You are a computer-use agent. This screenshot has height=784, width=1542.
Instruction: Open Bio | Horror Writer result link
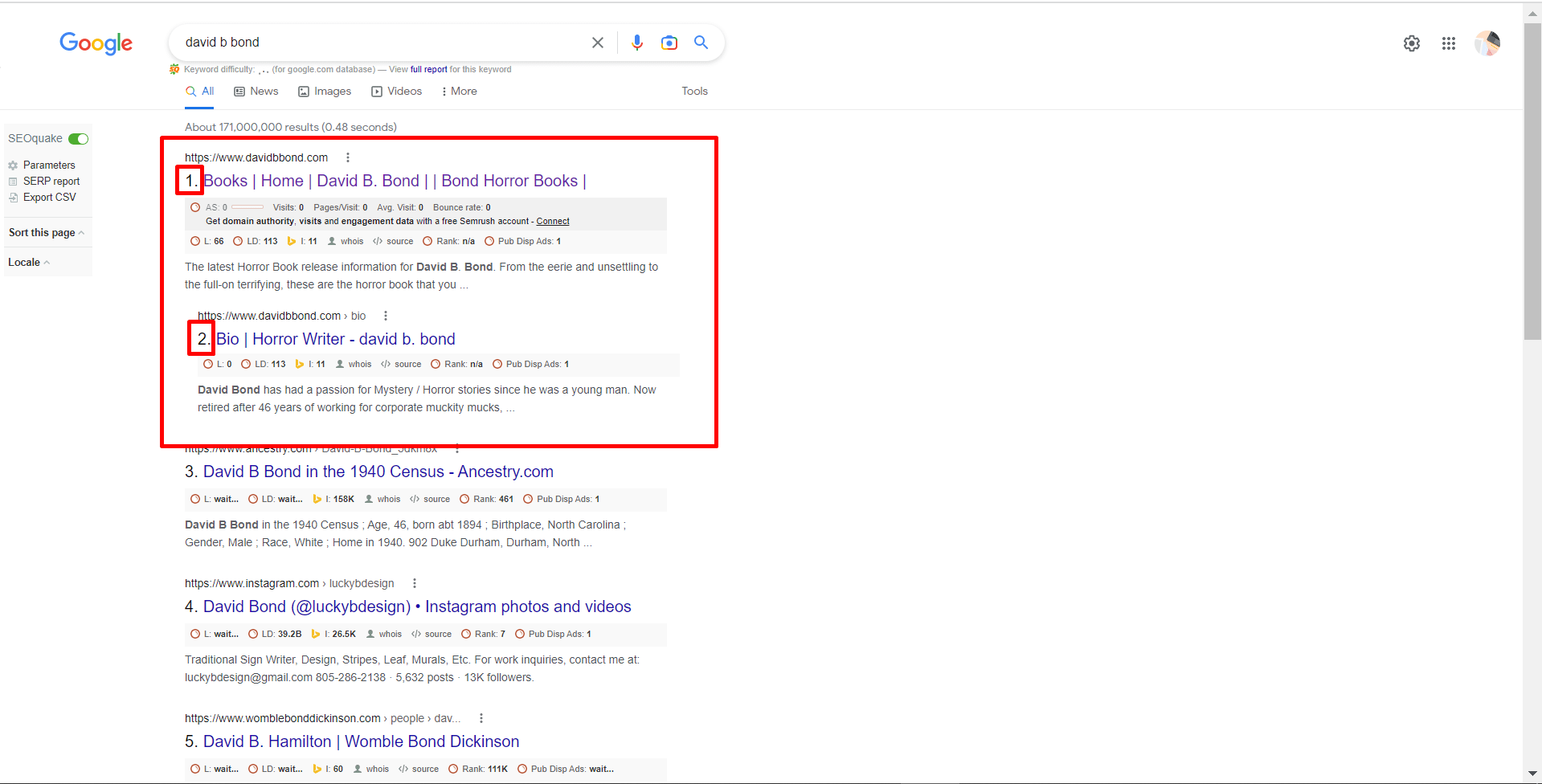pos(336,339)
